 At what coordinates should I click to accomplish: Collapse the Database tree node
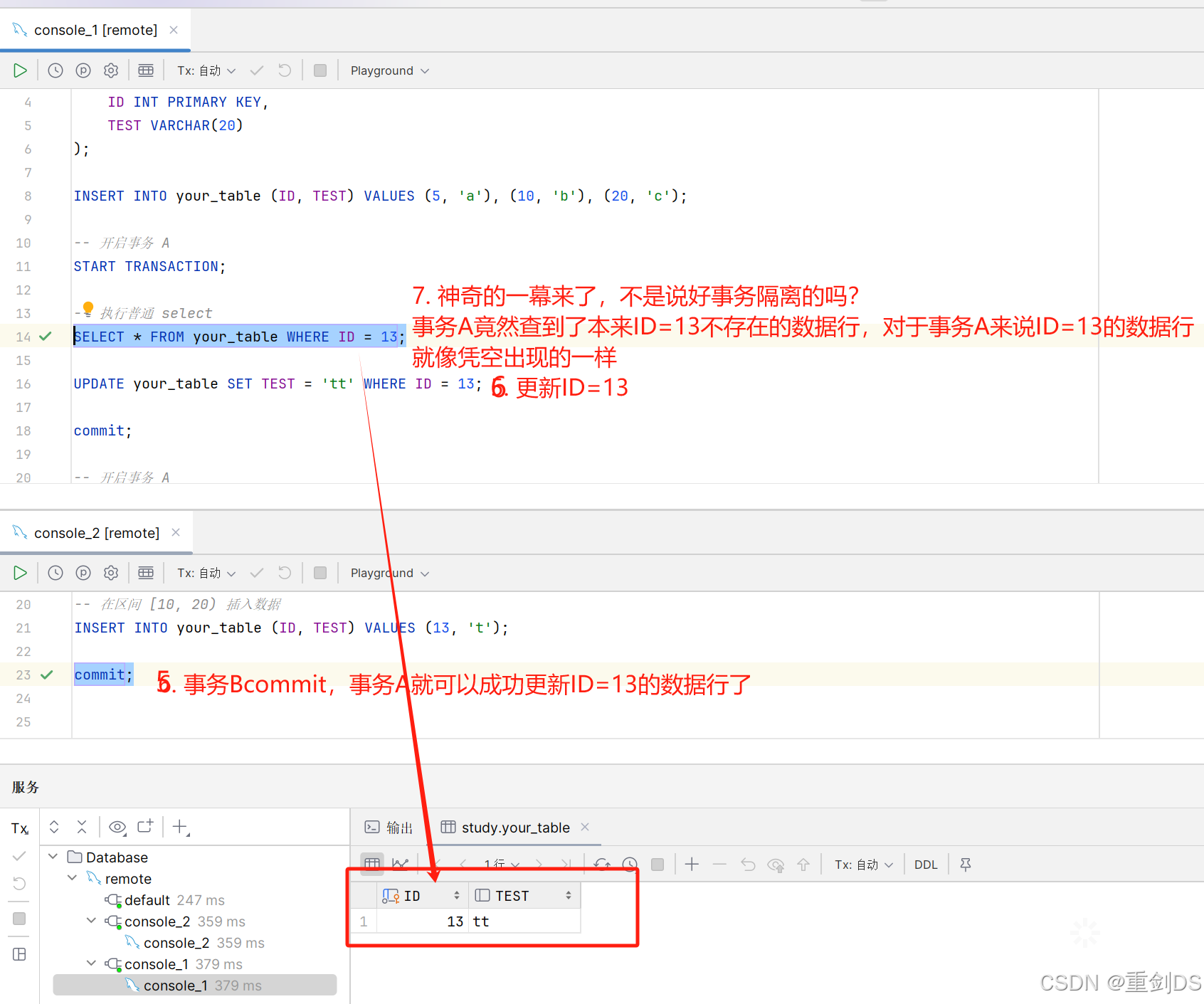(x=53, y=857)
